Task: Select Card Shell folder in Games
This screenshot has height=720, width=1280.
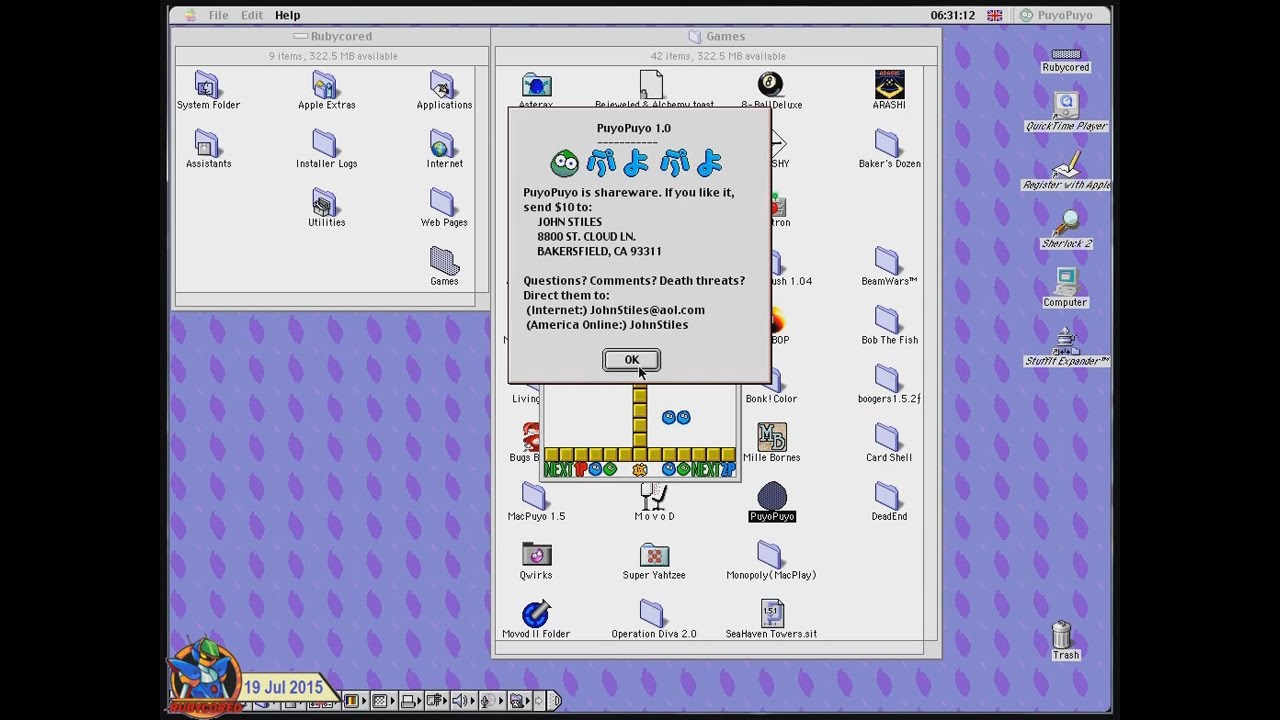Action: point(889,445)
